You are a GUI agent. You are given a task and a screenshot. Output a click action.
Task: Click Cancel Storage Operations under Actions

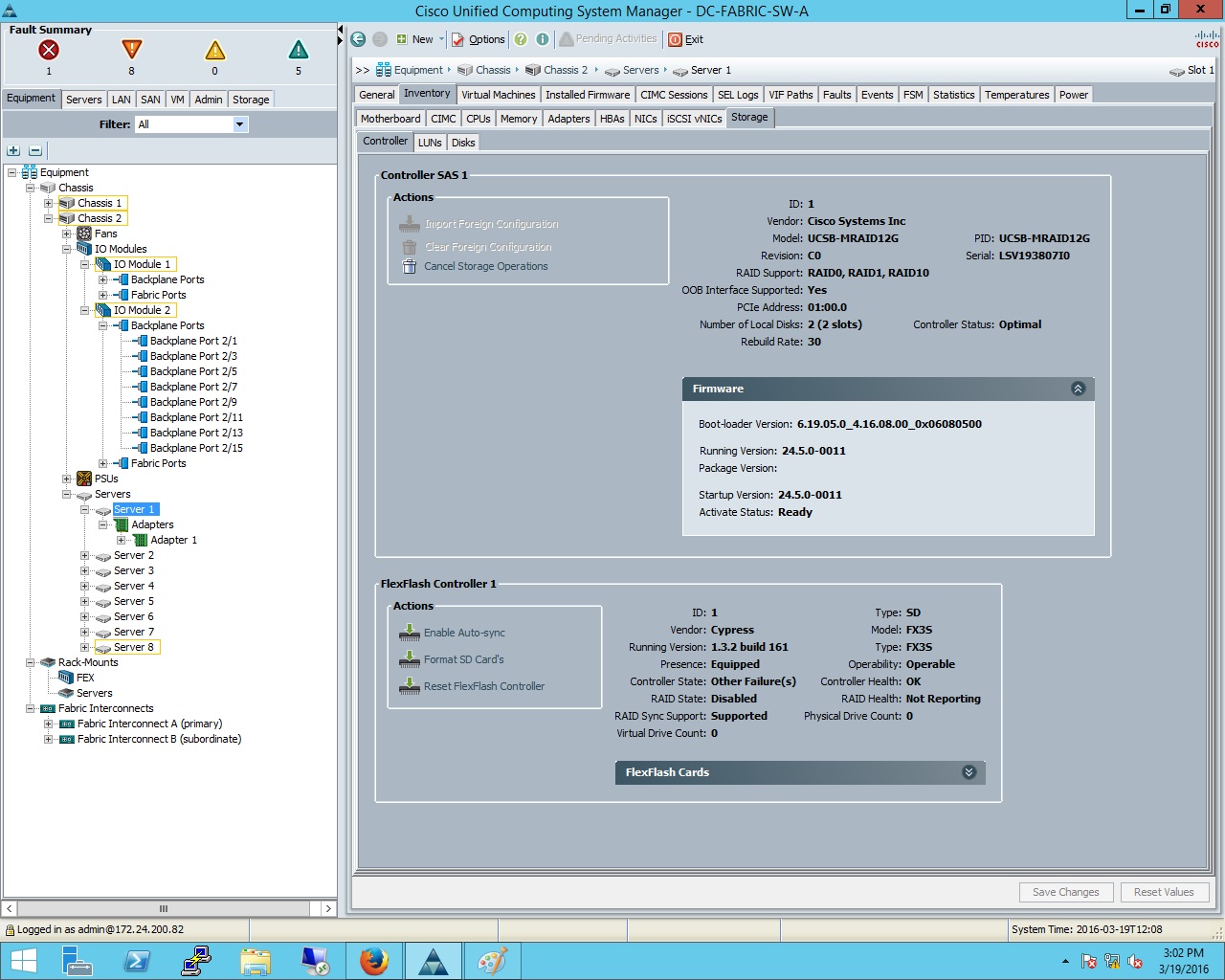tap(486, 266)
